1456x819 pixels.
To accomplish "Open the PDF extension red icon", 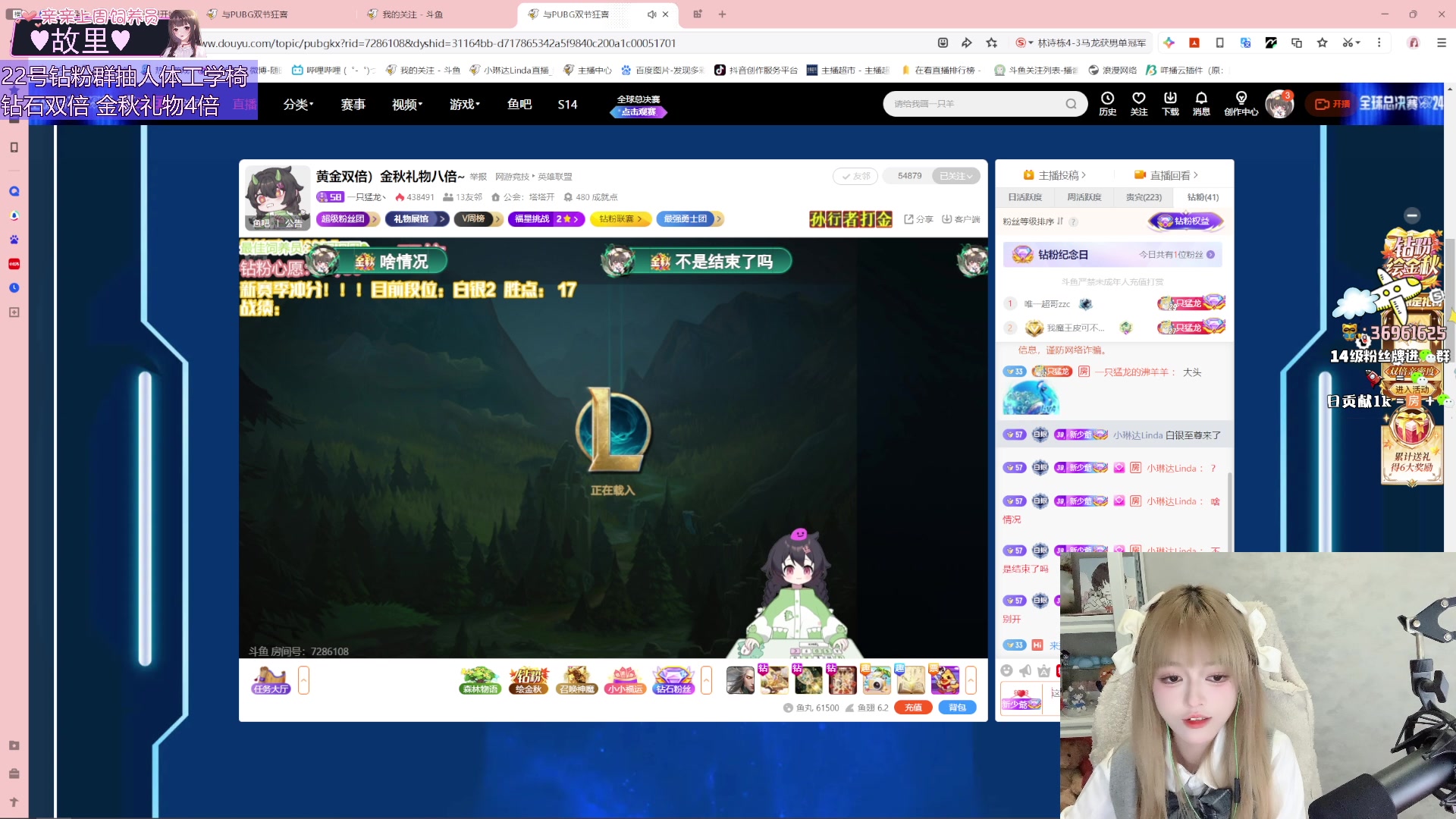I will 1194,43.
